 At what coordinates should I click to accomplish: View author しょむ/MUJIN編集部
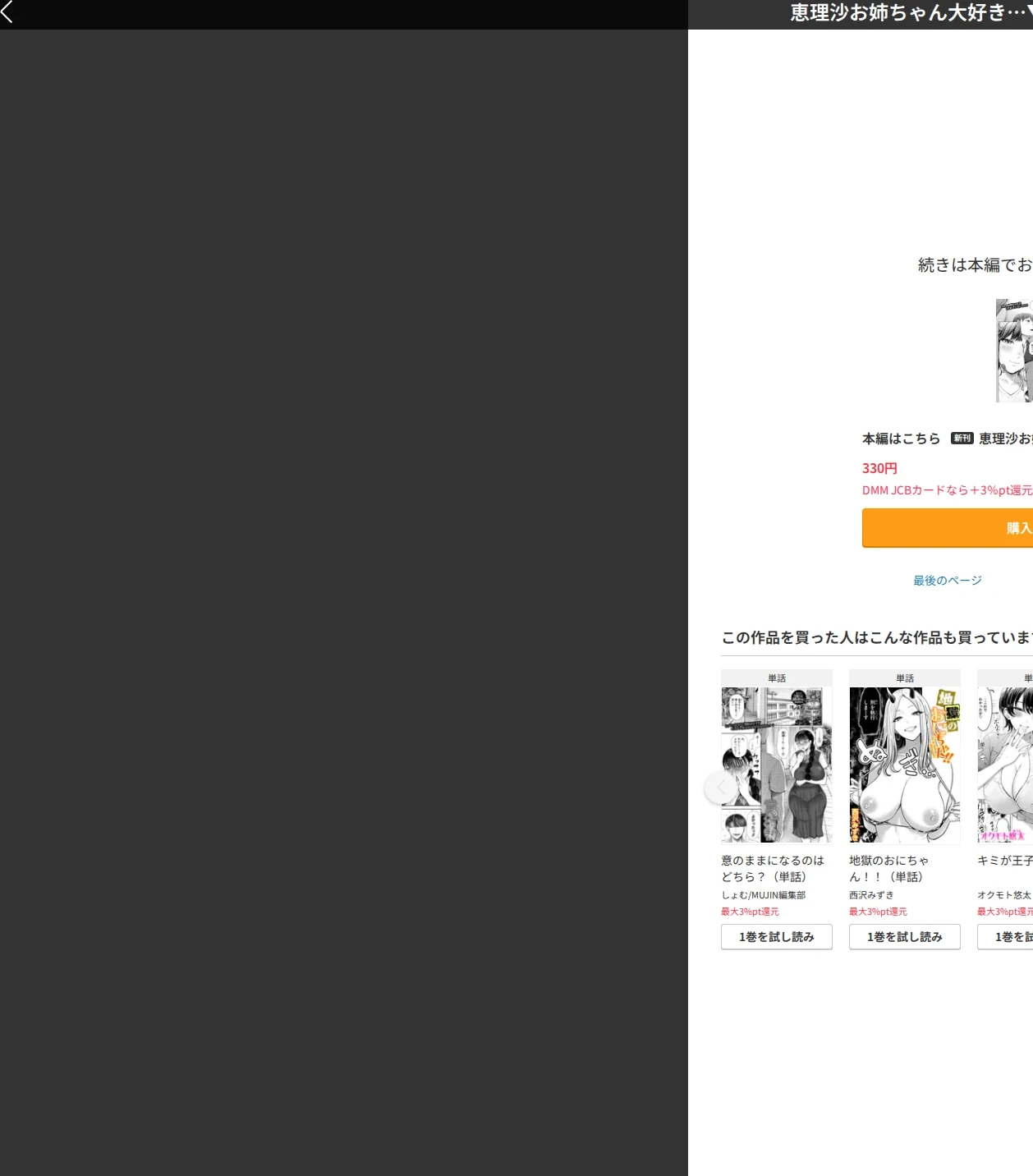point(764,895)
